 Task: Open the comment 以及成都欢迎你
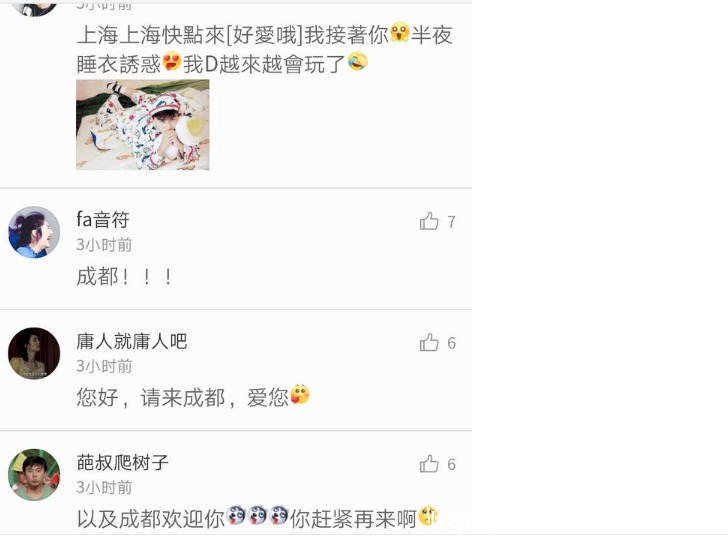[x=257, y=518]
